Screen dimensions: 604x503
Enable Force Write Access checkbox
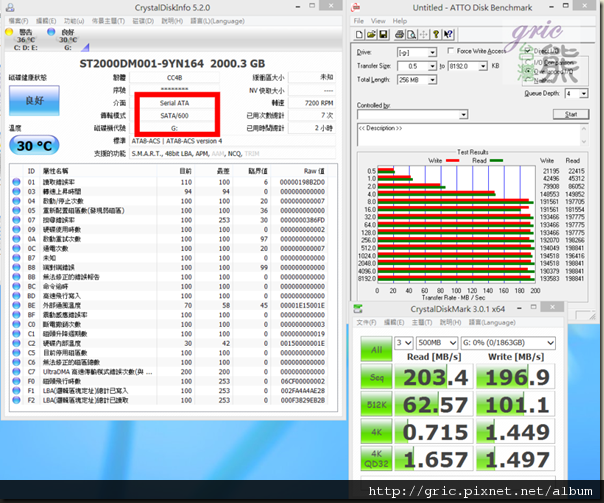click(x=450, y=51)
